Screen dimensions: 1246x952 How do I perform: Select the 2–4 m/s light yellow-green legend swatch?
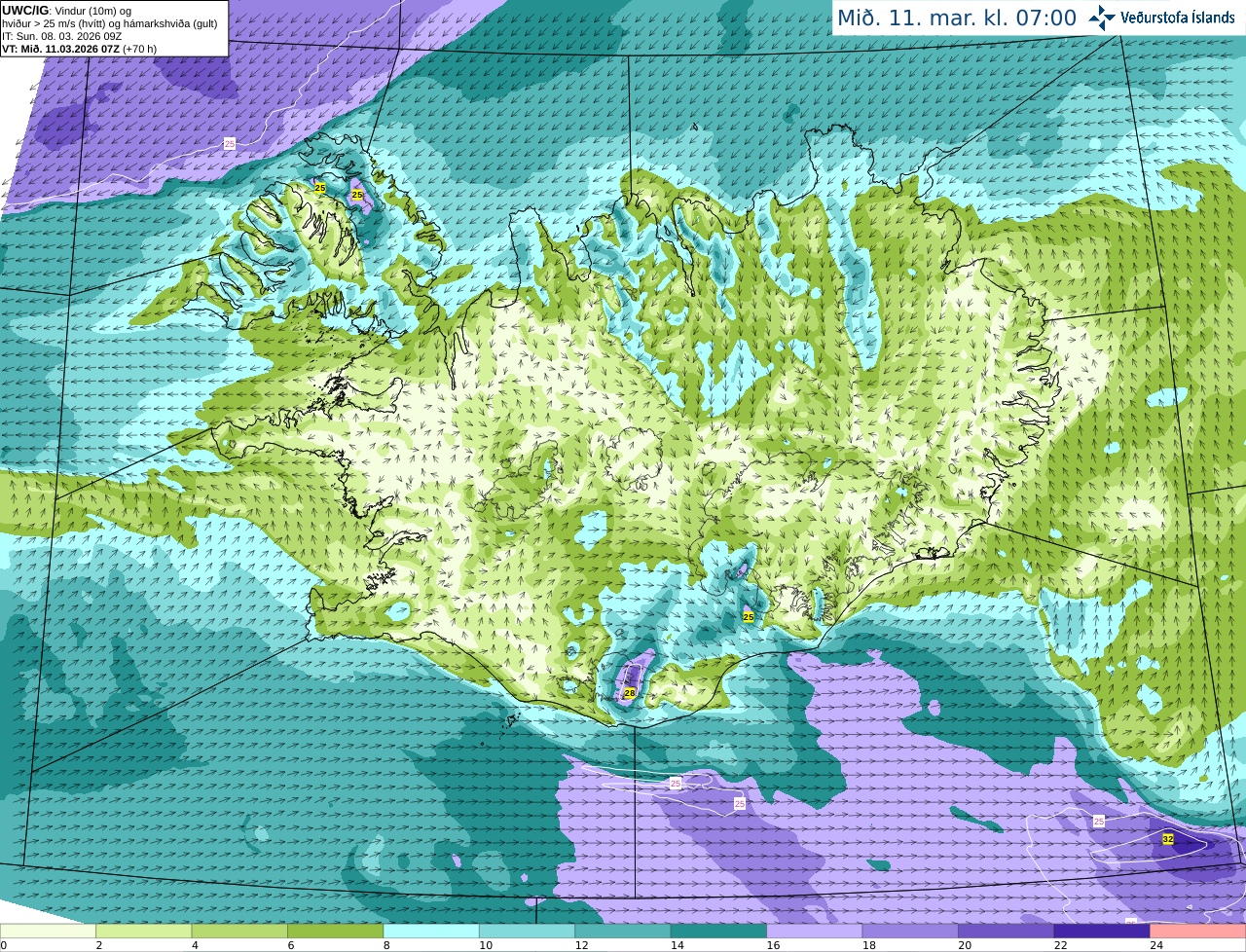tap(144, 931)
